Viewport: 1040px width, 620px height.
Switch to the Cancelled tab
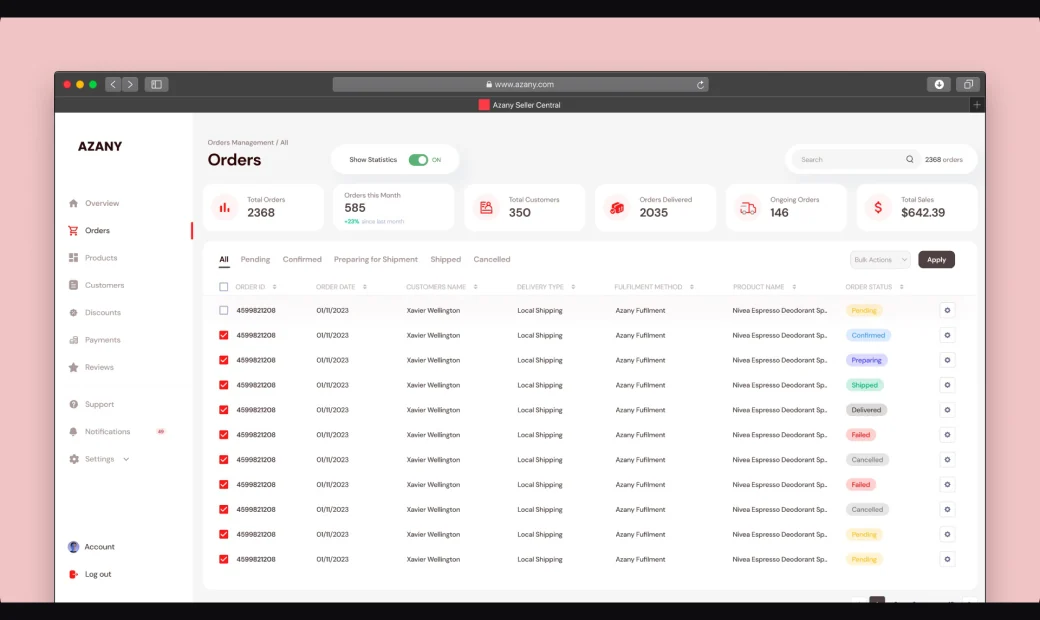(491, 259)
